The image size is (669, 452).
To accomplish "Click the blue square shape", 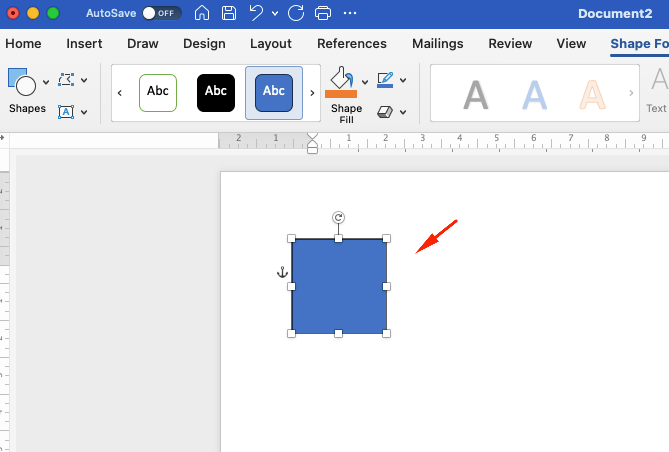I will pos(339,286).
